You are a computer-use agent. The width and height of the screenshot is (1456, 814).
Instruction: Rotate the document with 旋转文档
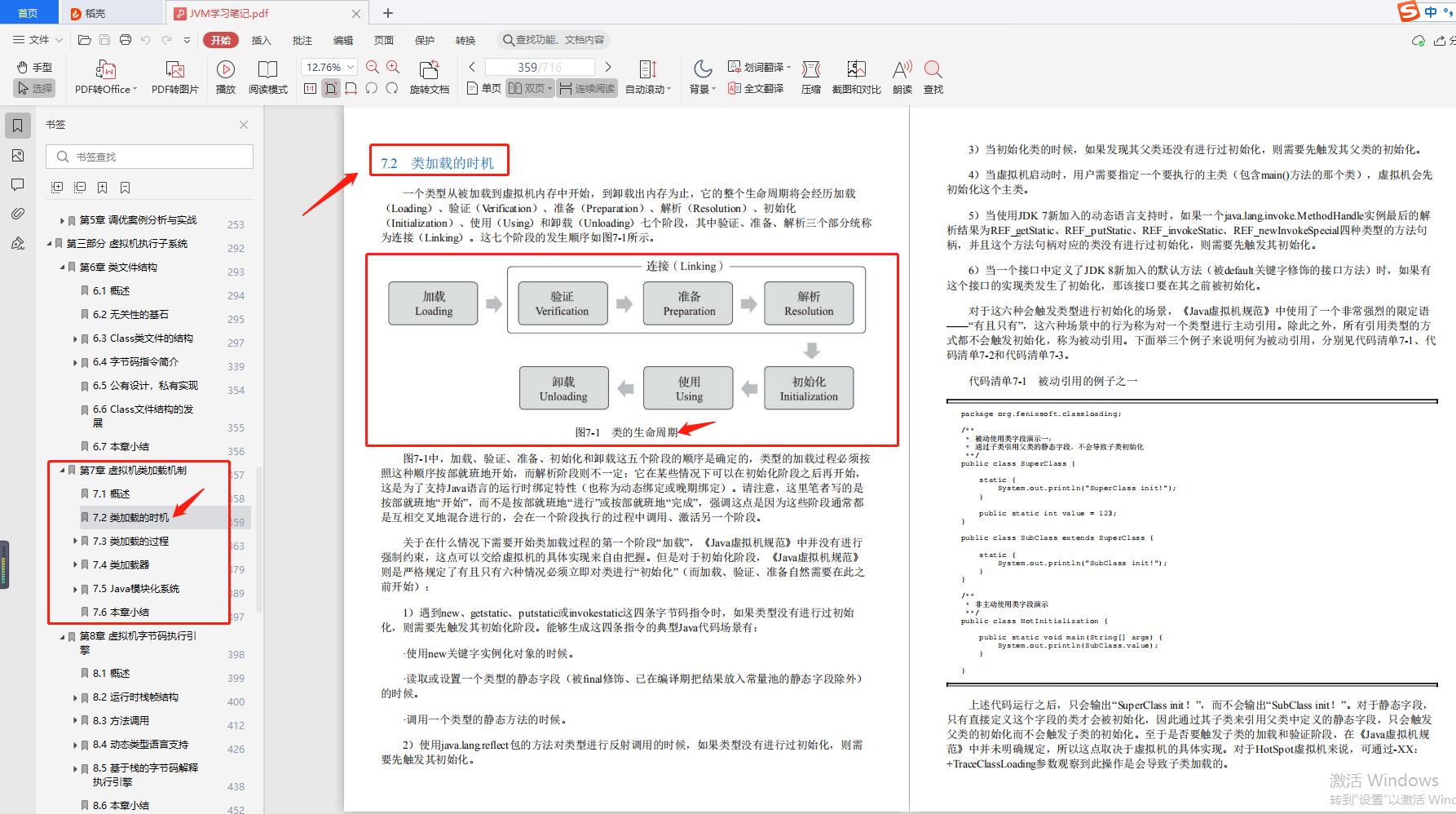click(x=430, y=77)
